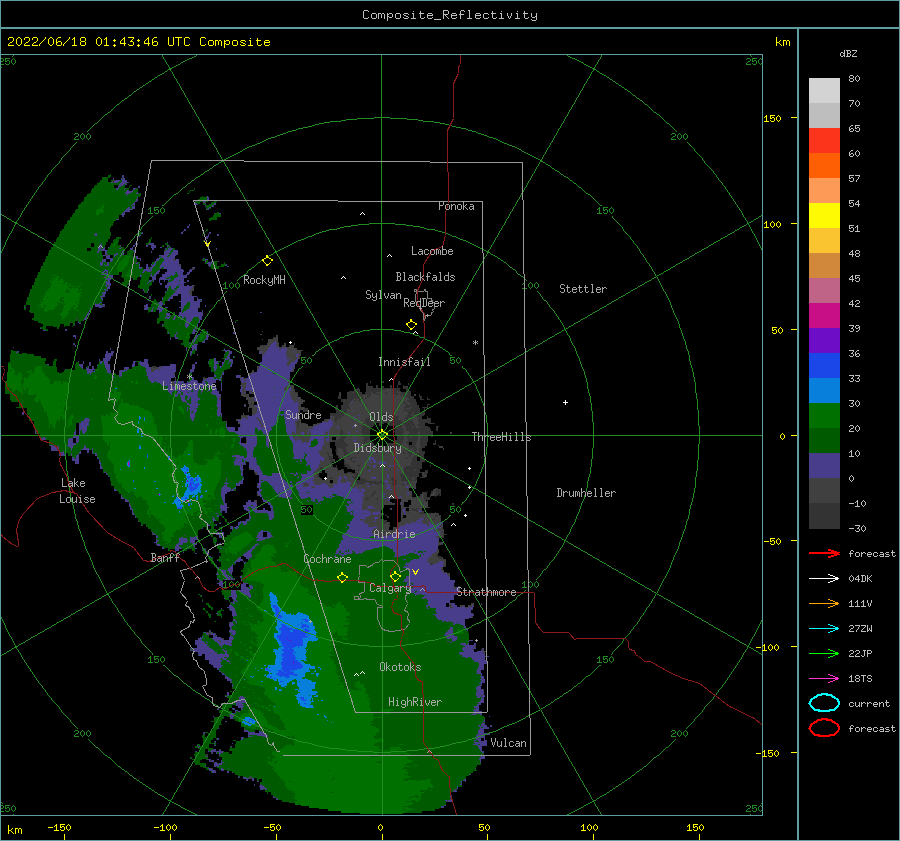This screenshot has width=900, height=841.
Task: Click the yellow diamond marker beside RockyMH
Action: [x=267, y=261]
